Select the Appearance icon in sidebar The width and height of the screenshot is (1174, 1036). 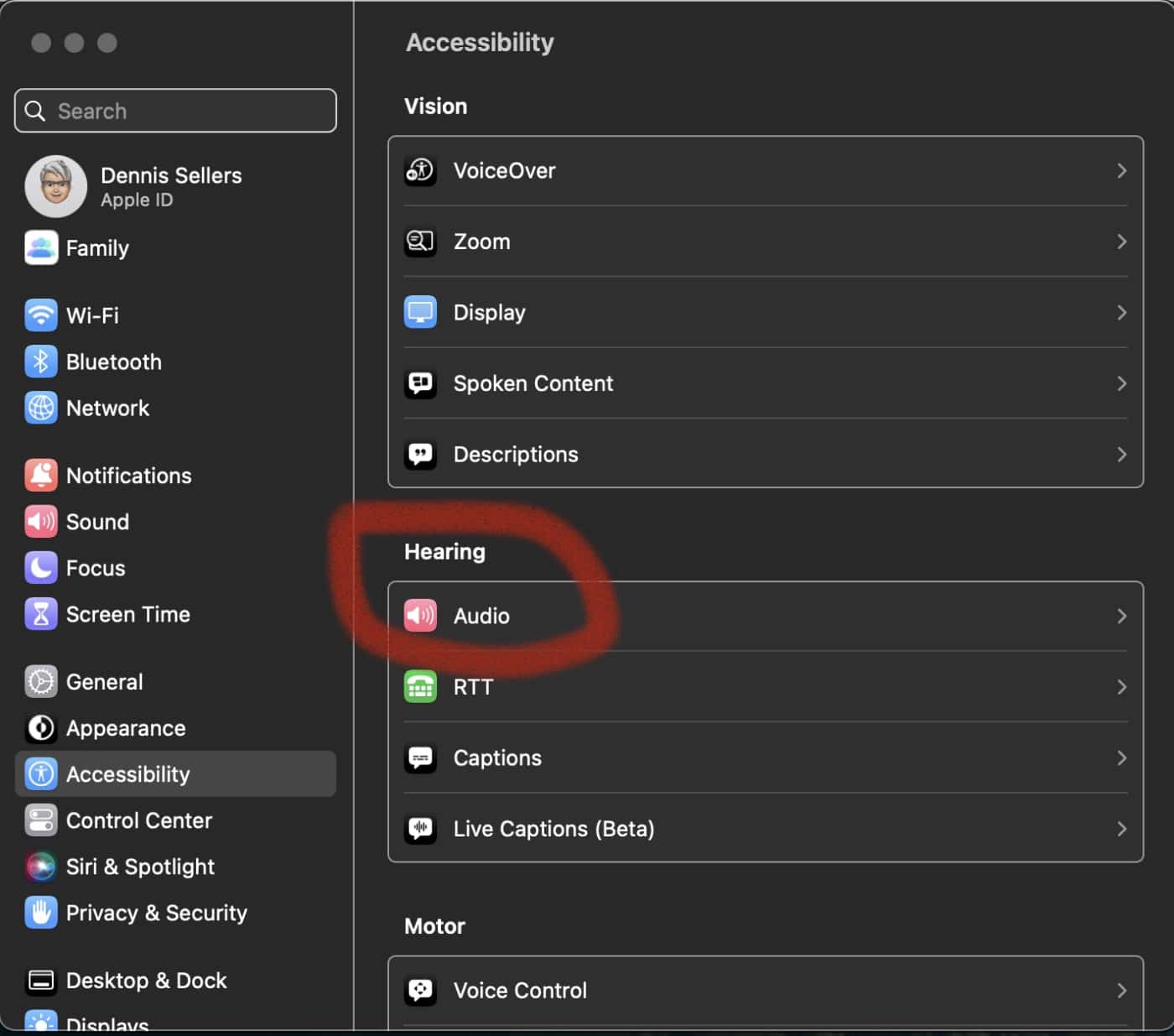(x=41, y=727)
